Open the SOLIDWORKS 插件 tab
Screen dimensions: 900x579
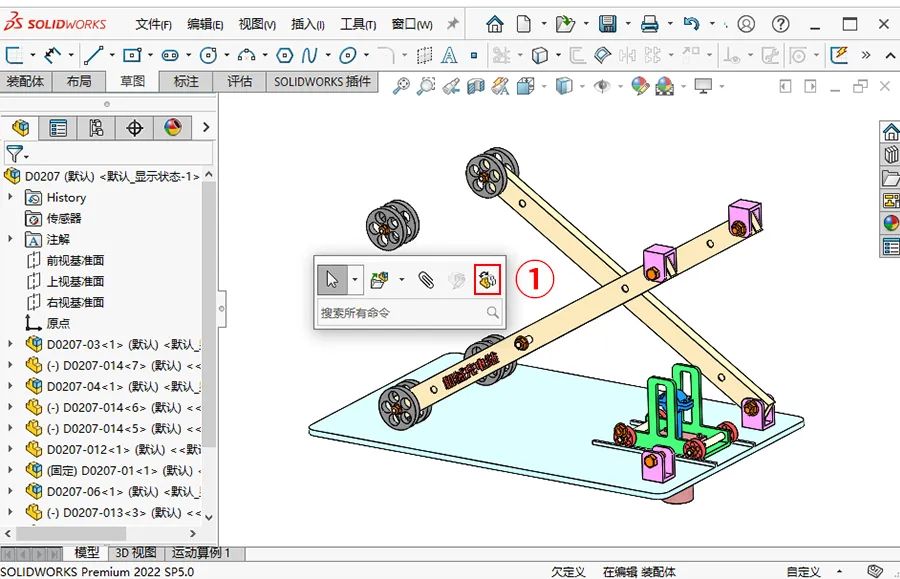coord(322,81)
